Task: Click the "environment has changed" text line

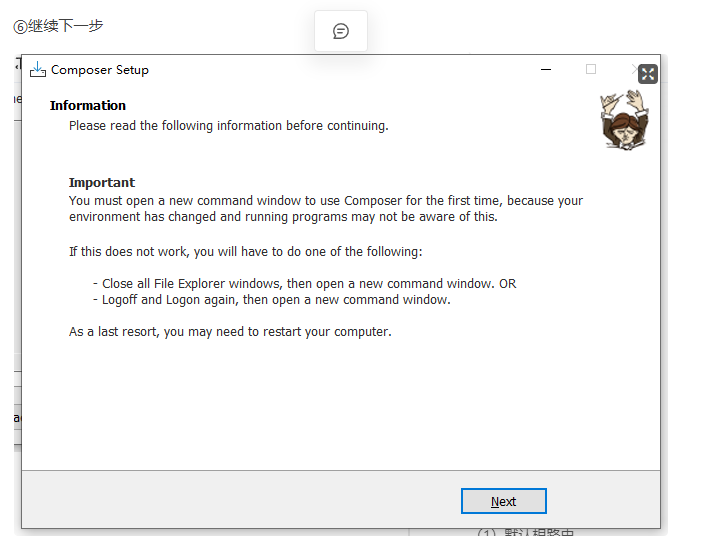Action: 283,216
